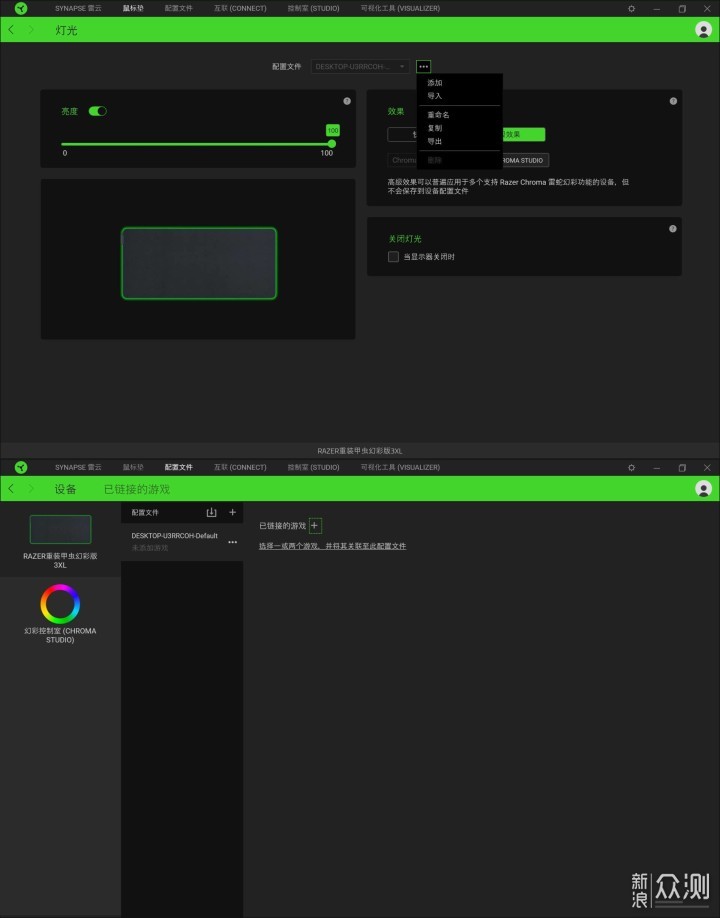Click the three-dots profile options button beside 配置文件 dropdown

click(x=423, y=66)
